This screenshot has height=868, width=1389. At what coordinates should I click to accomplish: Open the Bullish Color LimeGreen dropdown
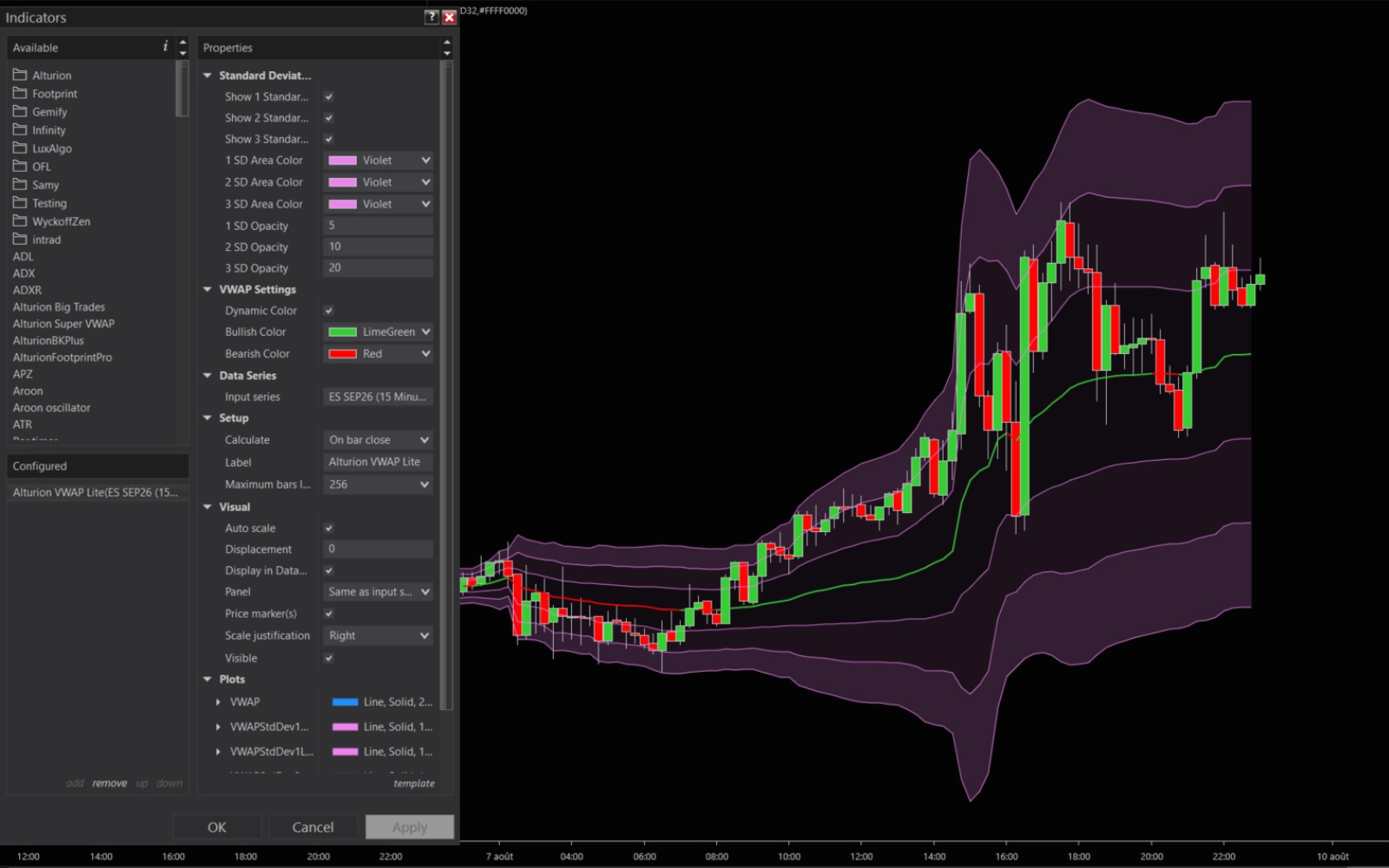pyautogui.click(x=379, y=332)
